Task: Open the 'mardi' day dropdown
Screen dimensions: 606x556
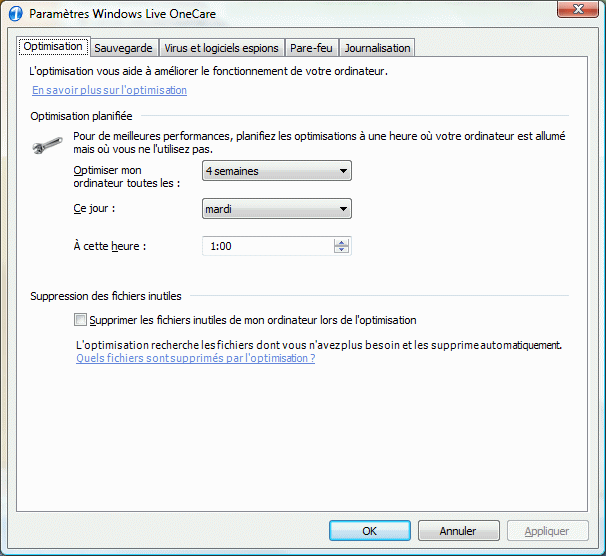Action: (x=277, y=209)
